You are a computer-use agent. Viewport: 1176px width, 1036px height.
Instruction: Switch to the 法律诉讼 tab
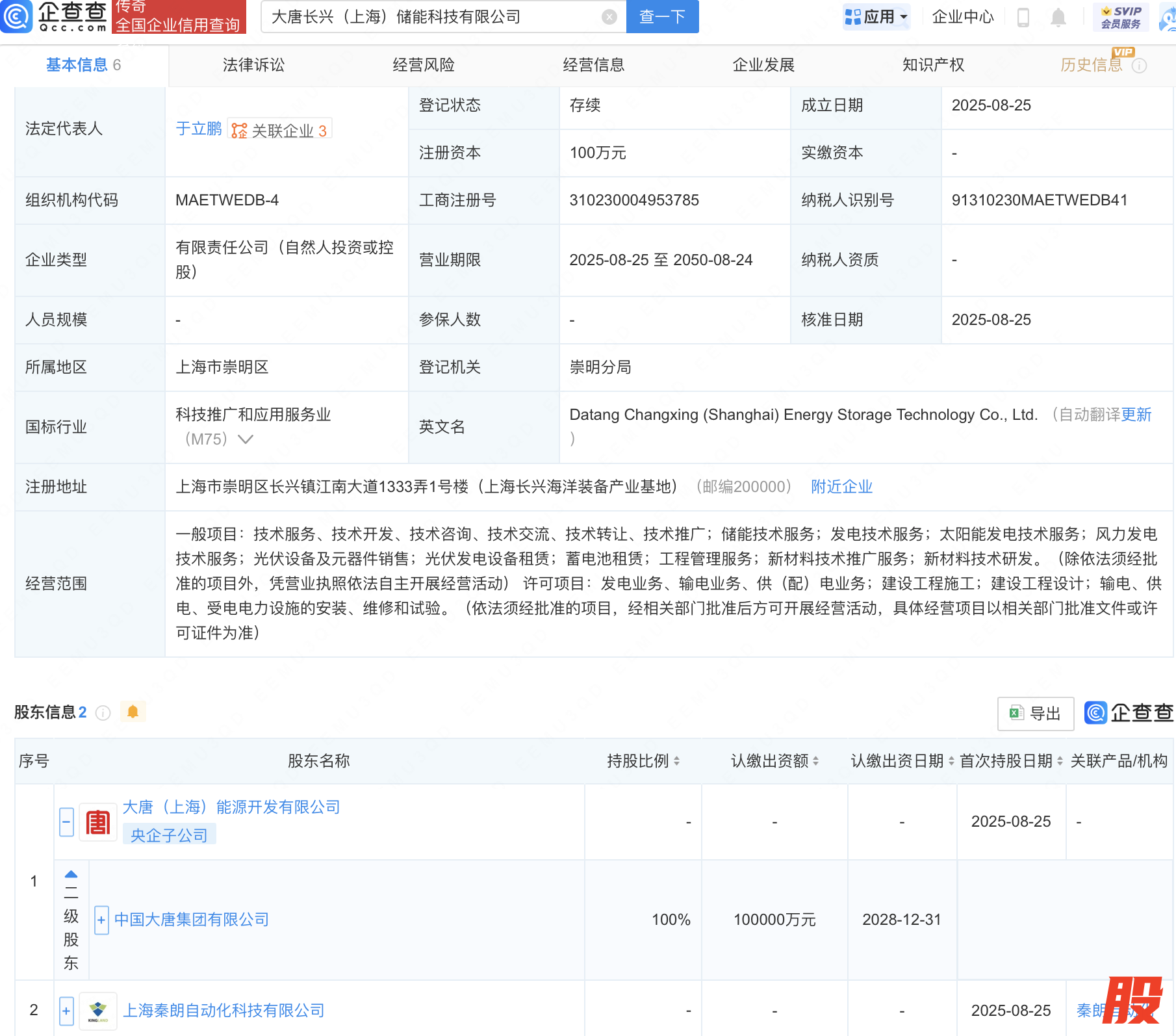point(253,65)
